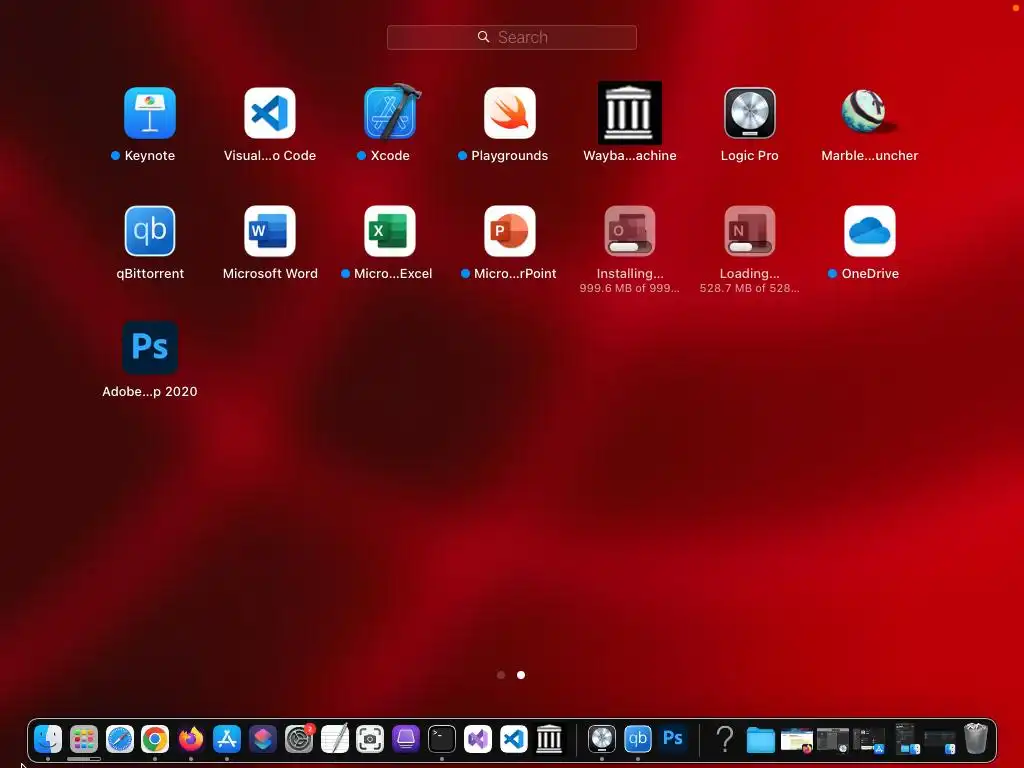Screen dimensions: 1024x768
Task: Click the loading OneNote app icon
Action: (750, 231)
